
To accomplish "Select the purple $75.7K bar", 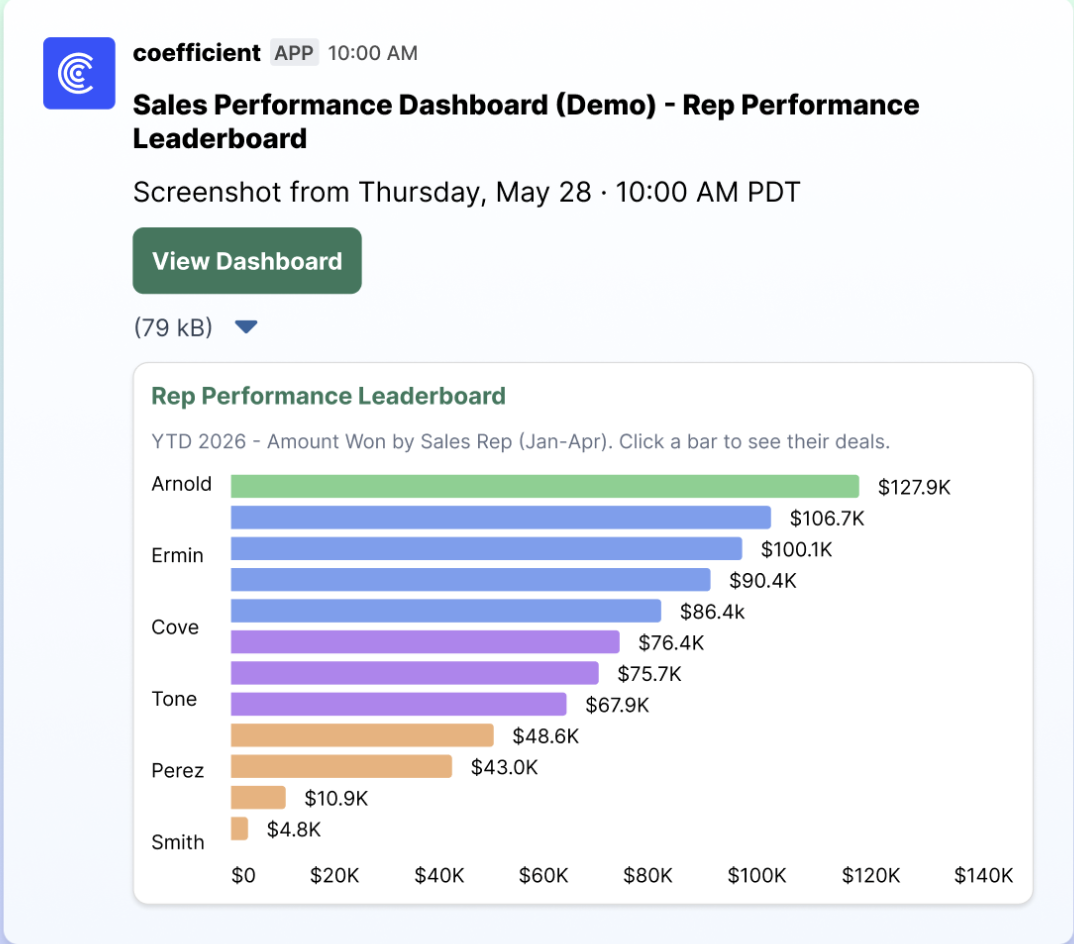I will (x=414, y=673).
